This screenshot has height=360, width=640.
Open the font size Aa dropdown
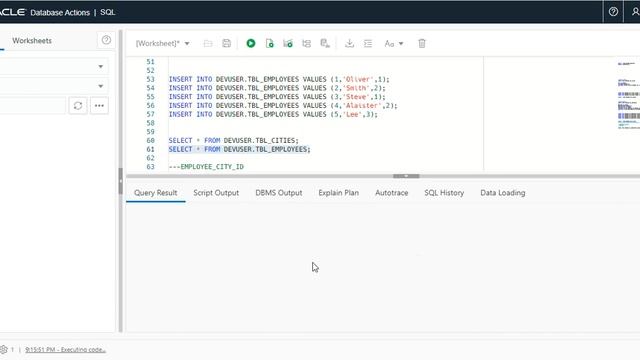(x=393, y=43)
